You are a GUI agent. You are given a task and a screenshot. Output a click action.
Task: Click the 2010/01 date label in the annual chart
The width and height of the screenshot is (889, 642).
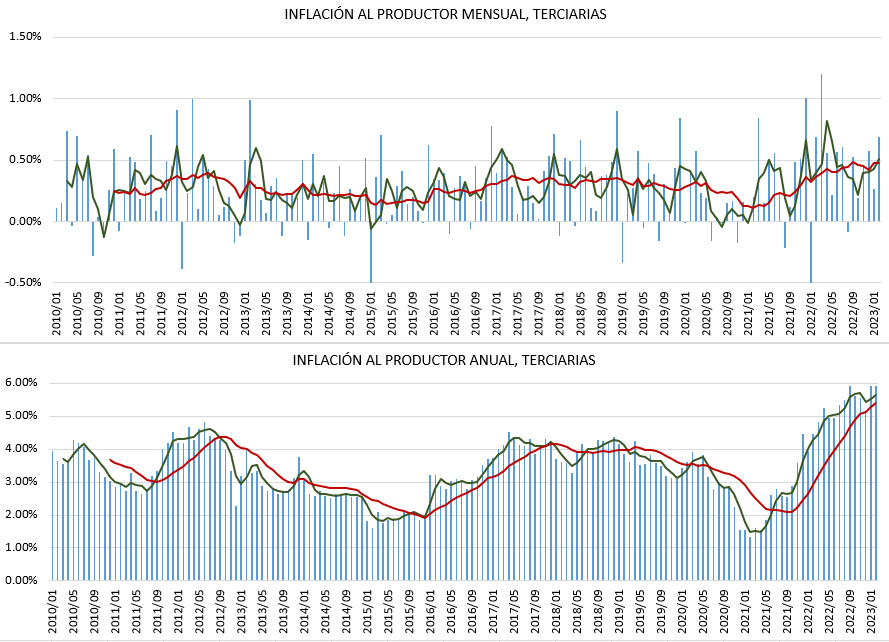tap(53, 612)
